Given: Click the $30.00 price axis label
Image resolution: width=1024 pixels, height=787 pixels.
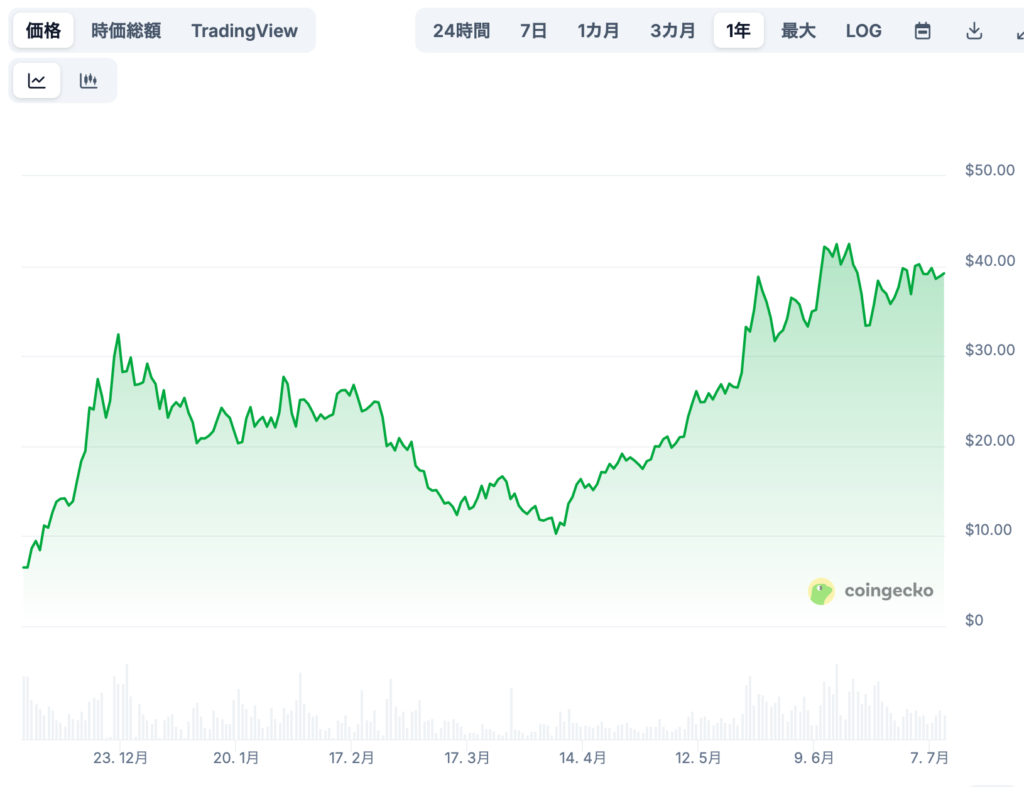Looking at the screenshot, I should 989,350.
